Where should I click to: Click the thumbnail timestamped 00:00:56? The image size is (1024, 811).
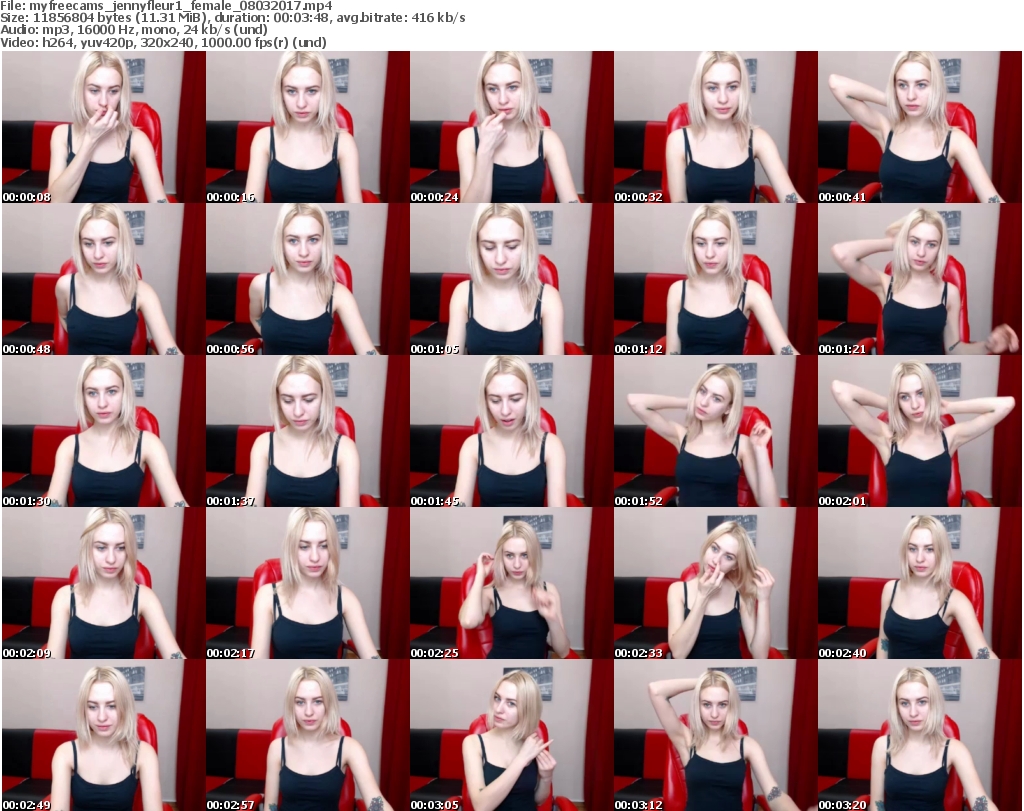[x=308, y=279]
